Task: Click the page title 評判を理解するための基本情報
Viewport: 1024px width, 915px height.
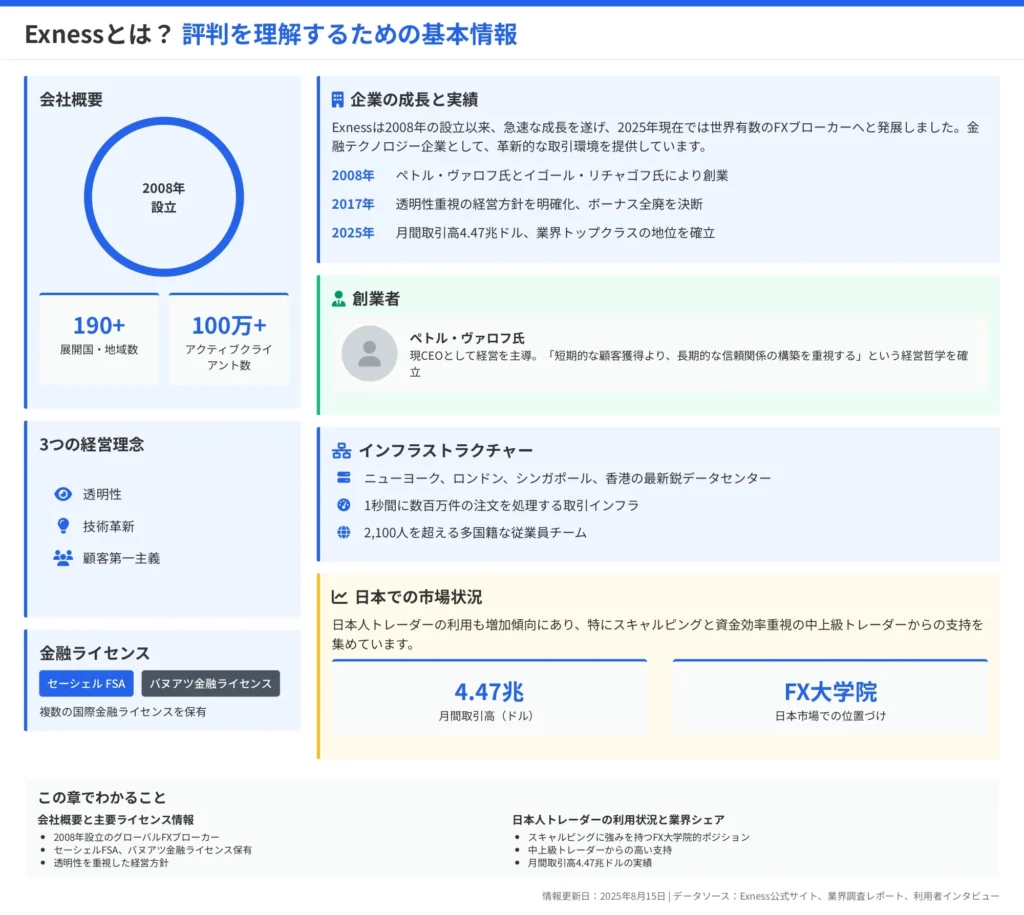Action: pyautogui.click(x=349, y=34)
